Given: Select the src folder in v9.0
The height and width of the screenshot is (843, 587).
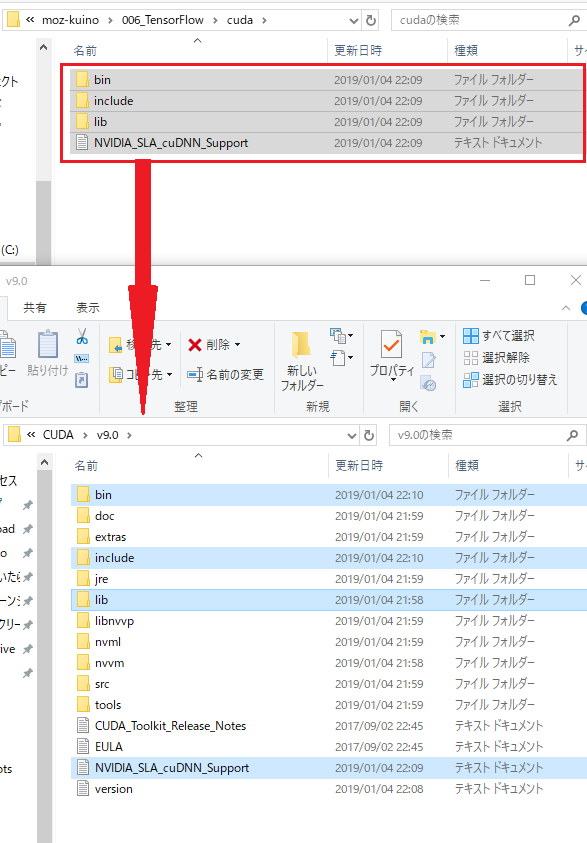Looking at the screenshot, I should pyautogui.click(x=329, y=683).
